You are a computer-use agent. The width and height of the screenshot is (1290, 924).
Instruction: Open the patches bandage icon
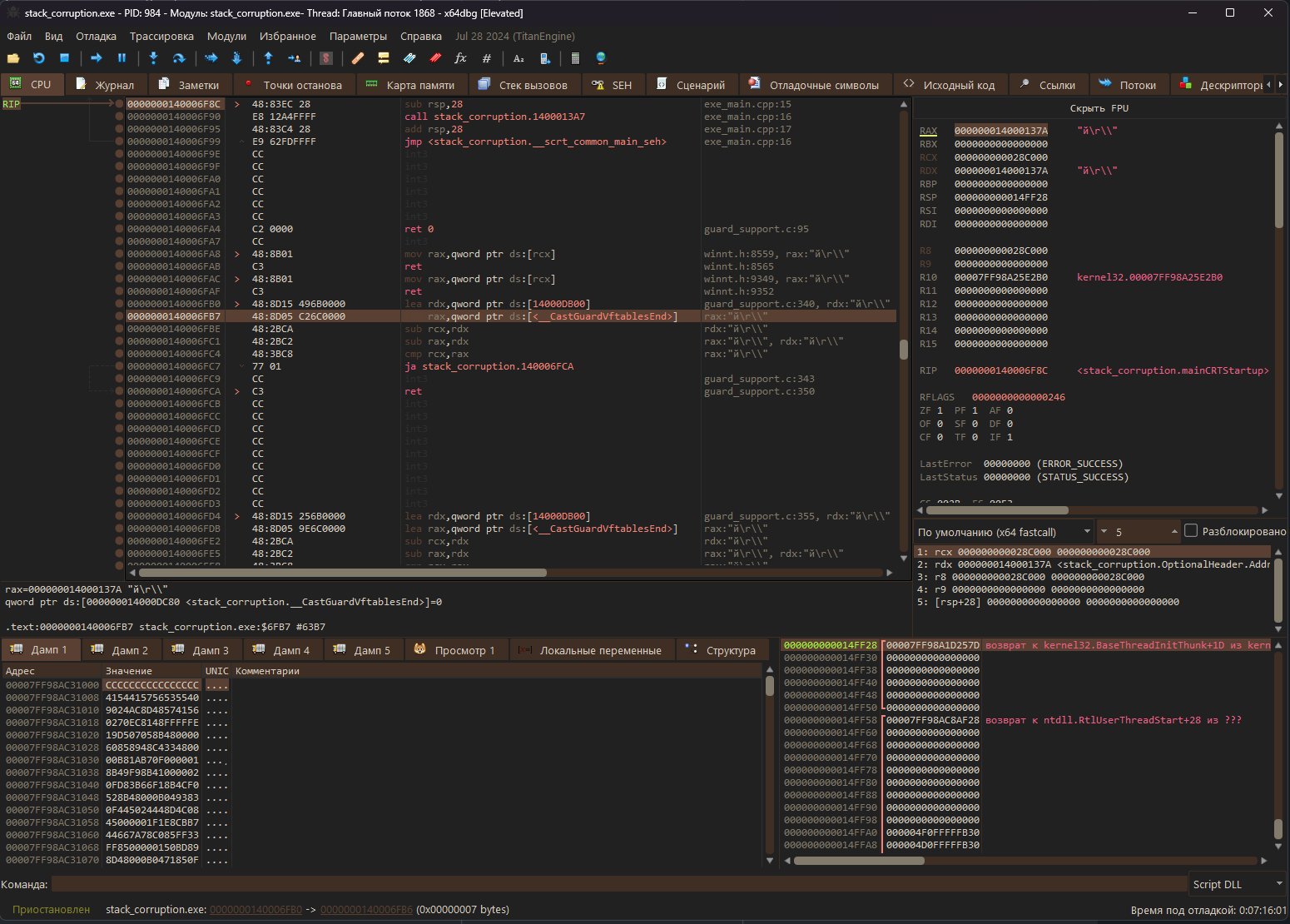pyautogui.click(x=358, y=58)
